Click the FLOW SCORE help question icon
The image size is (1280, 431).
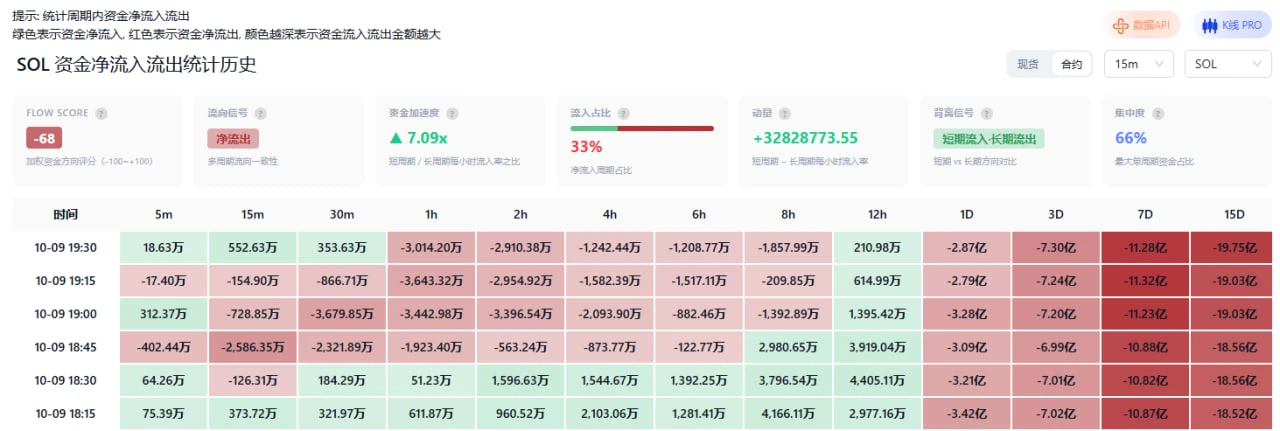coord(102,114)
